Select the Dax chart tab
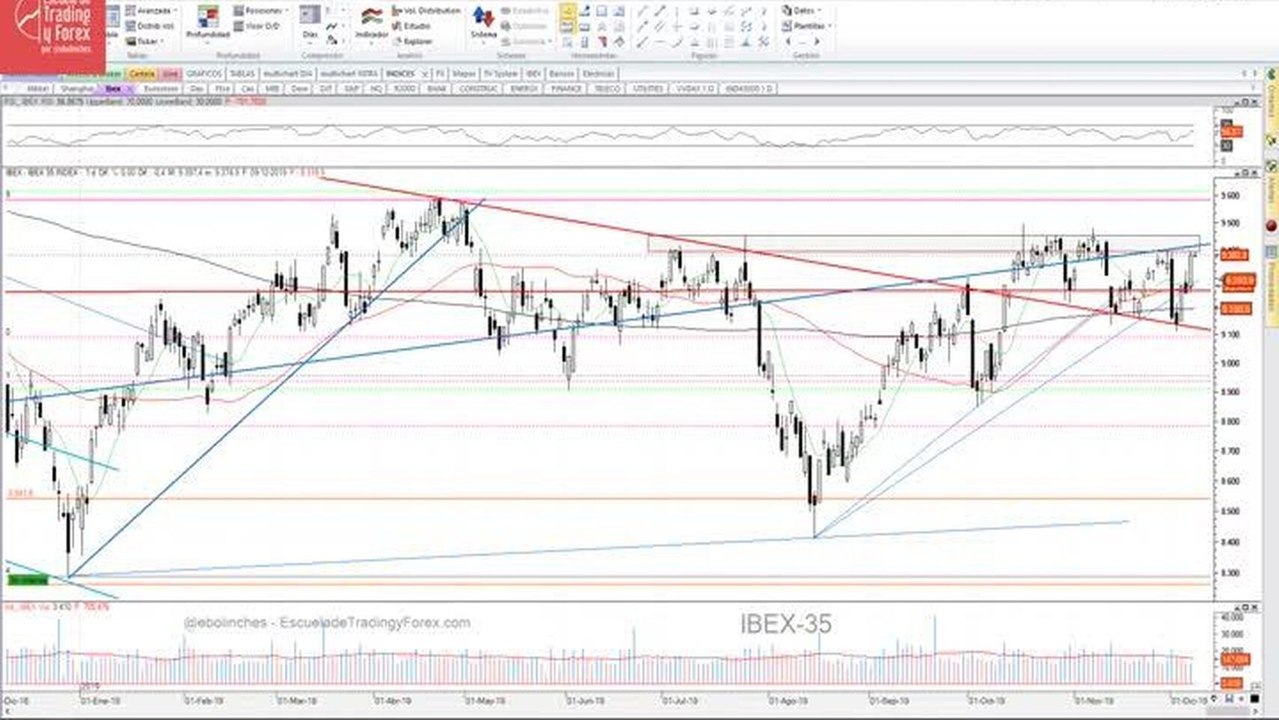Screen dimensions: 1279x720 (x=196, y=88)
